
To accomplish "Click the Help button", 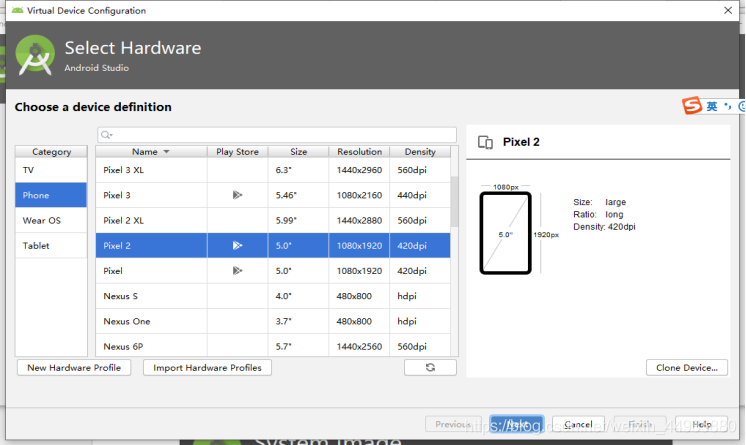I will pyautogui.click(x=701, y=424).
